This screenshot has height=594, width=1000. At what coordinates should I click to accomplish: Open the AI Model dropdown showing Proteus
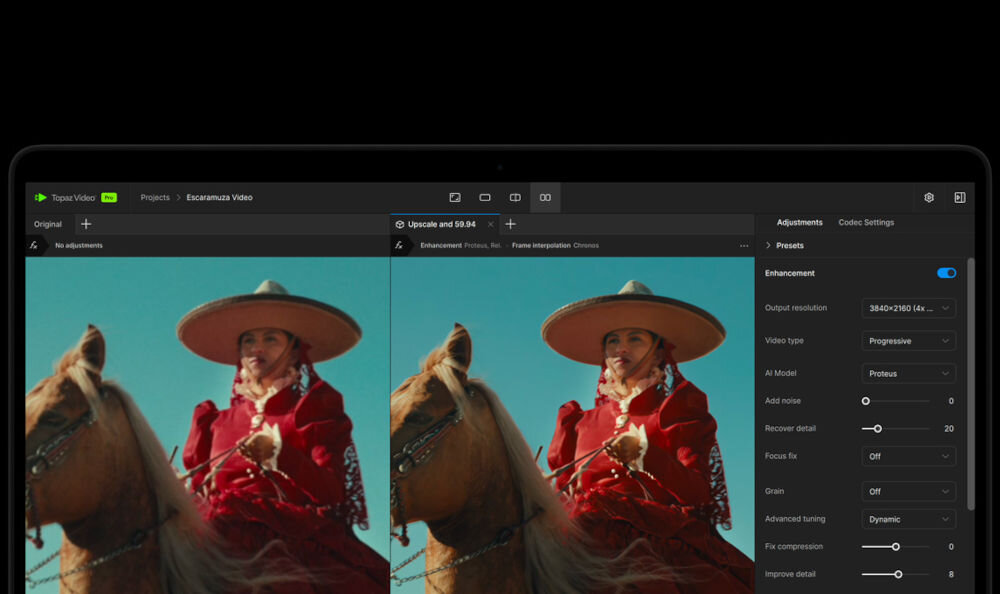pyautogui.click(x=908, y=374)
